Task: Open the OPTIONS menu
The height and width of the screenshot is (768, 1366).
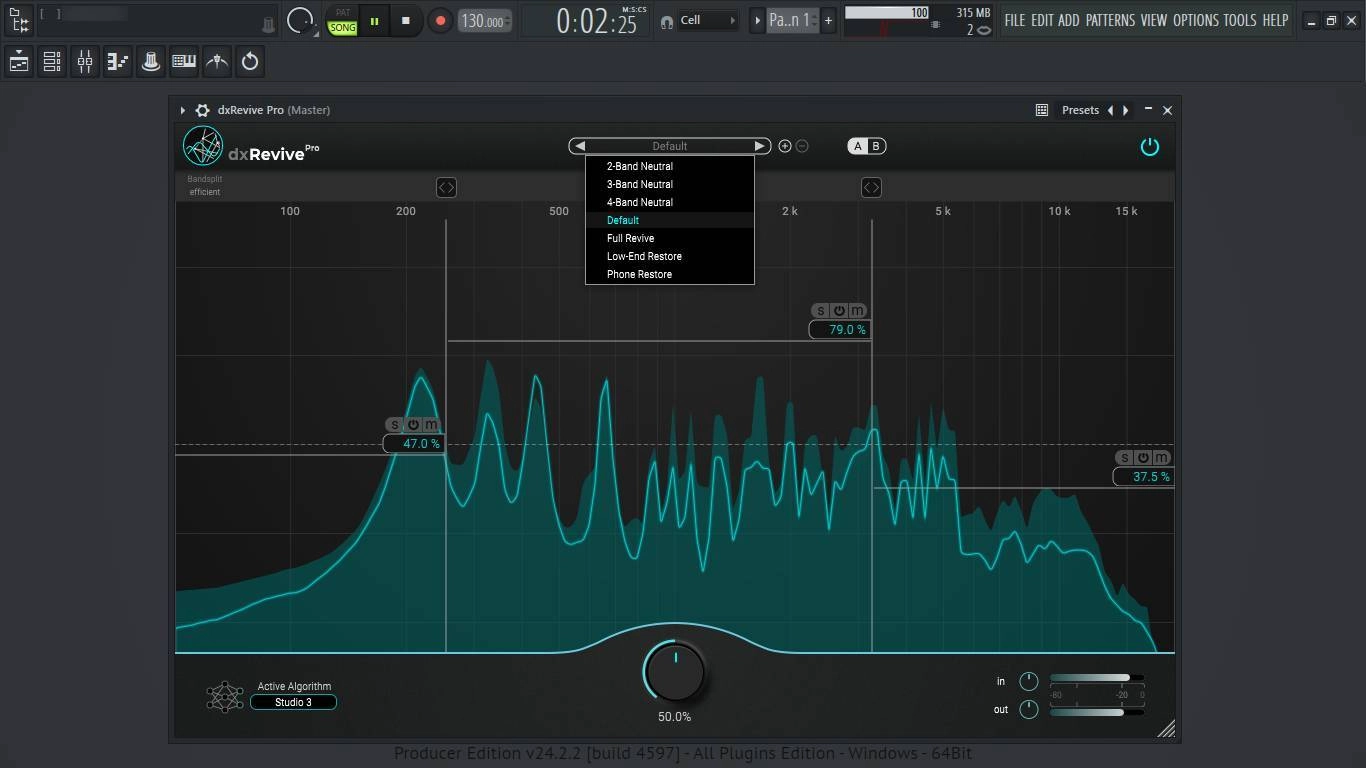Action: click(x=1196, y=20)
